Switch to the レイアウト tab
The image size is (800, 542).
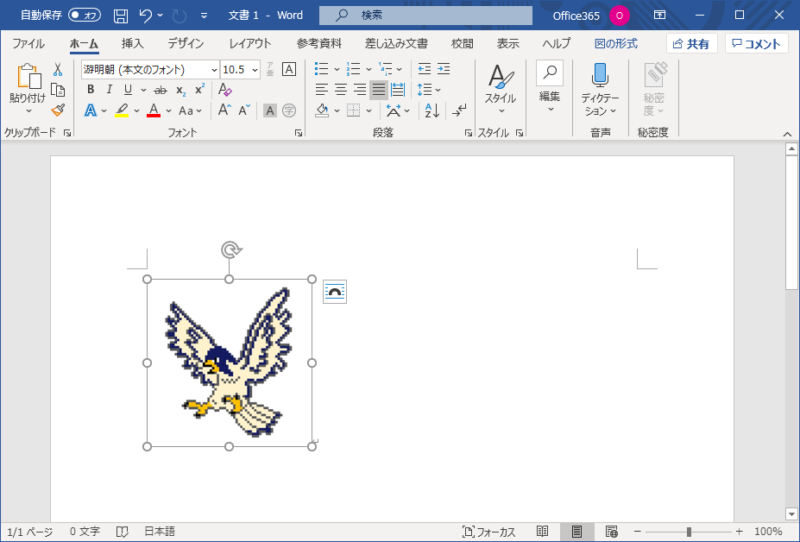point(249,44)
